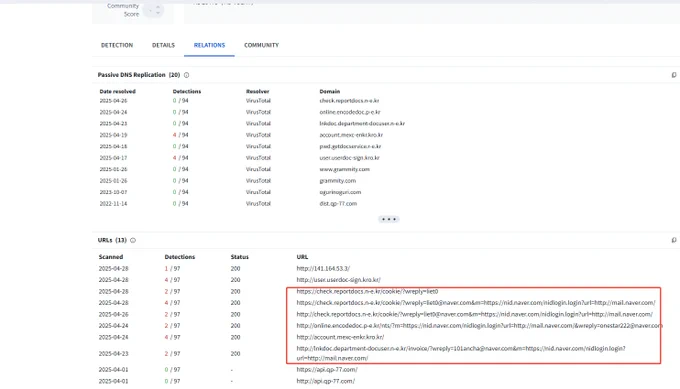Click domain pwd.getdocservice.r-e.kr
Viewport: 680px width, 389px height.
pyautogui.click(x=350, y=147)
